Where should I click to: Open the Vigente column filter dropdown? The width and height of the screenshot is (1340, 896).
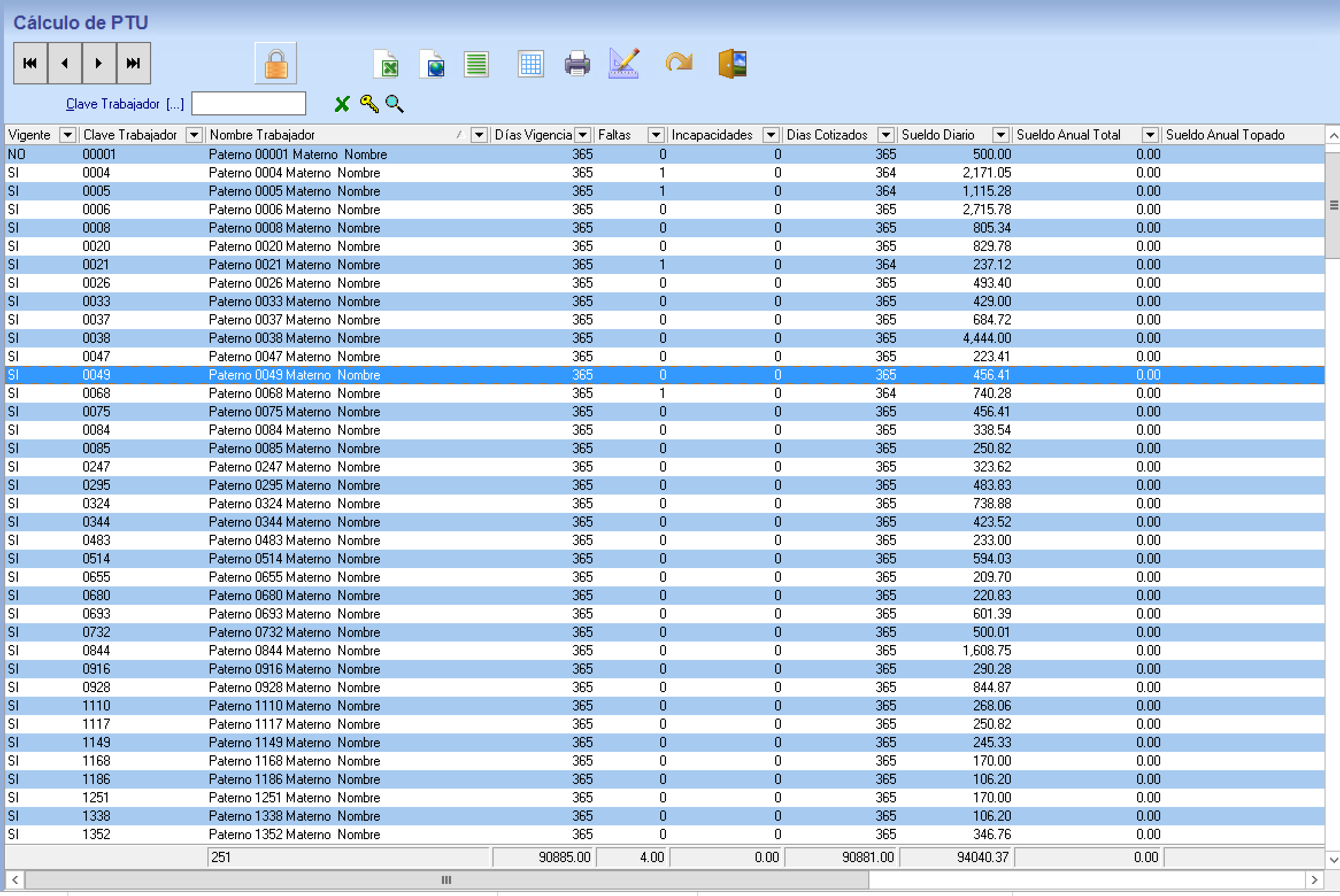68,135
